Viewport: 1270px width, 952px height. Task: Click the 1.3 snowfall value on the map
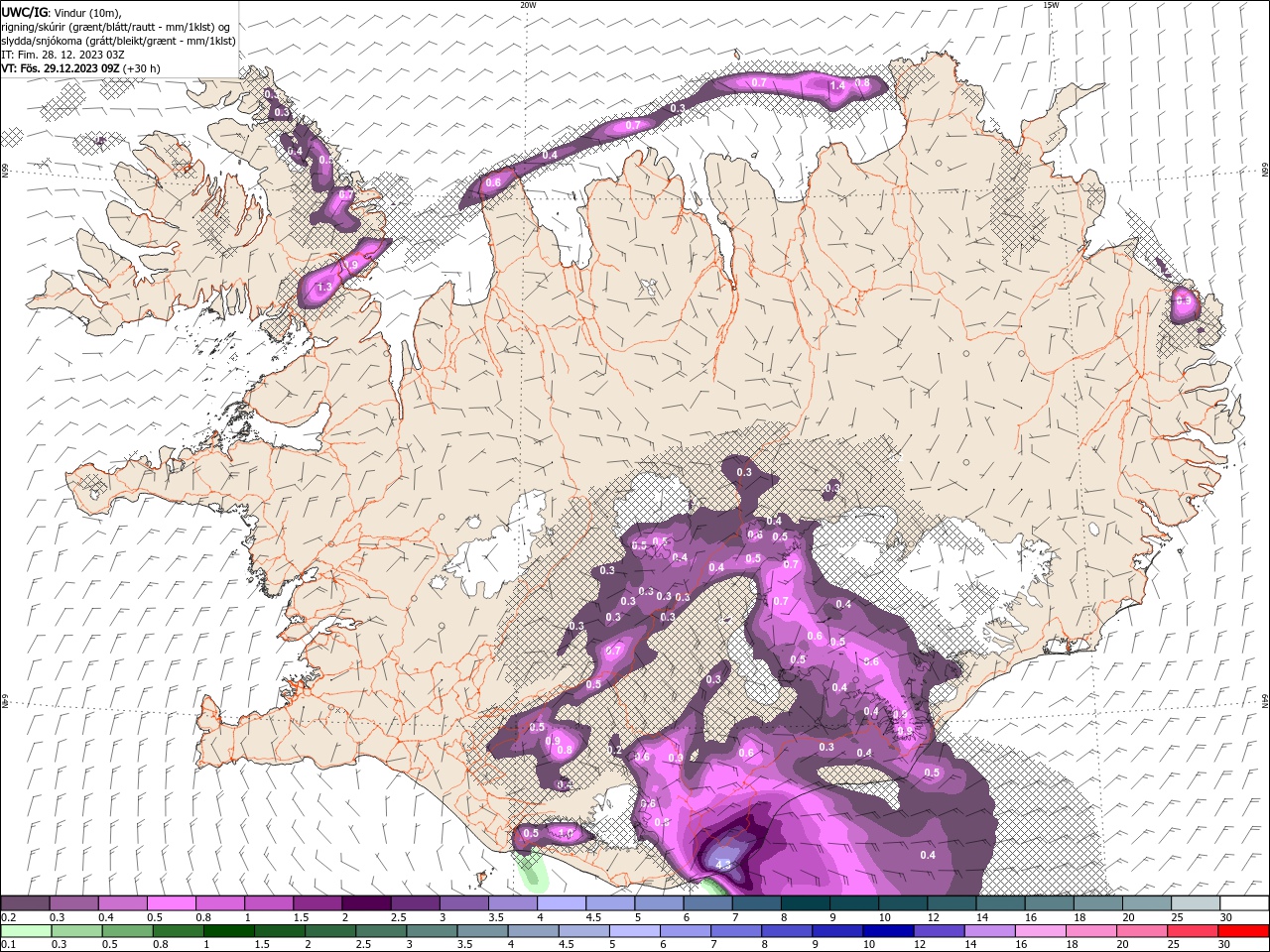(x=324, y=288)
